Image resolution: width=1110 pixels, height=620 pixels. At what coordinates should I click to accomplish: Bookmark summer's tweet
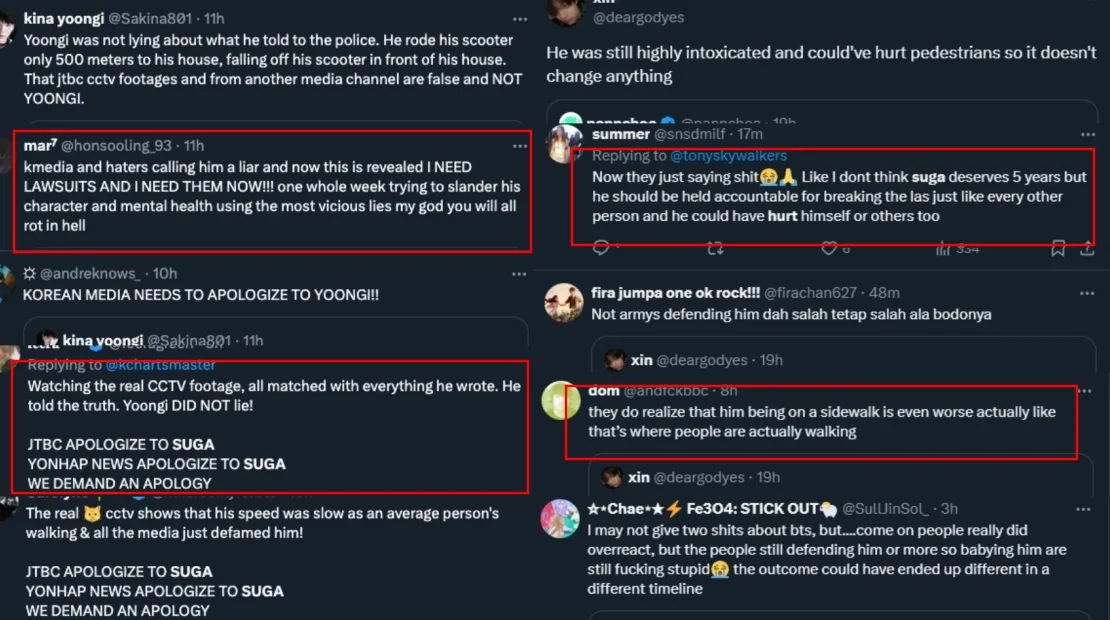coord(1058,248)
